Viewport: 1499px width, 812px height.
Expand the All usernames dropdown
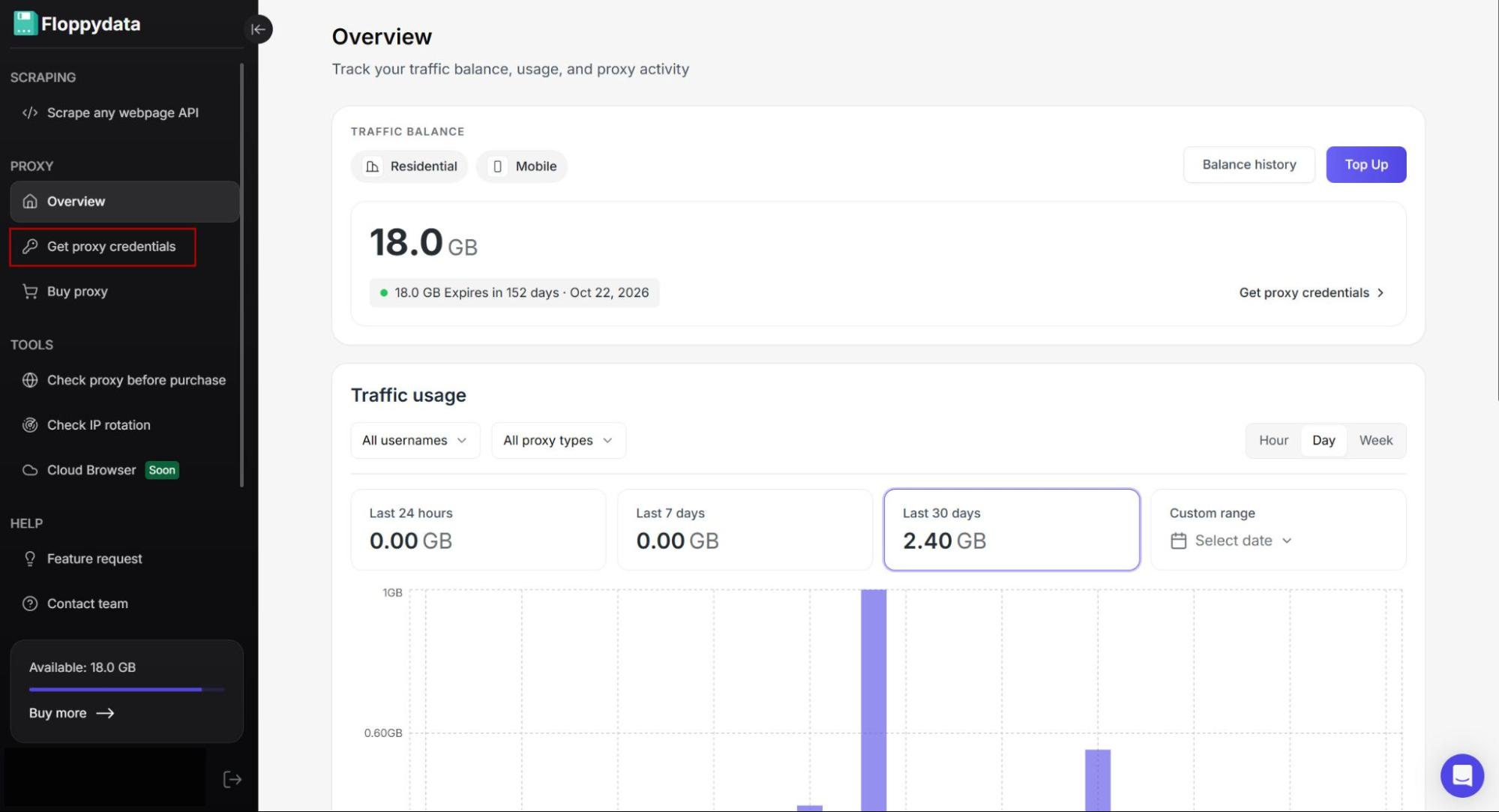click(415, 440)
